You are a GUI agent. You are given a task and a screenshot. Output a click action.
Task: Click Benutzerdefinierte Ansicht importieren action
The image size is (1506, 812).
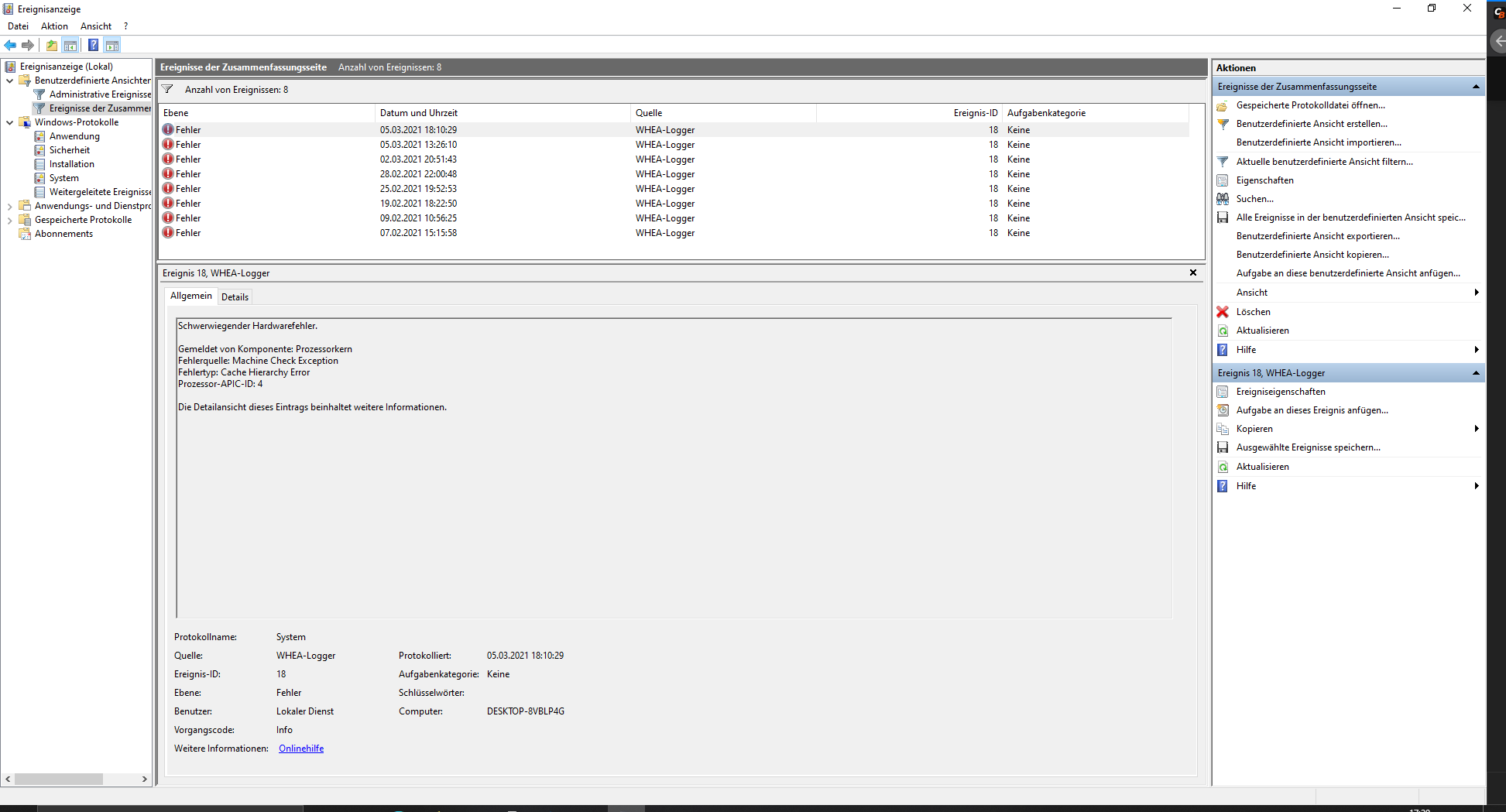coord(1319,142)
